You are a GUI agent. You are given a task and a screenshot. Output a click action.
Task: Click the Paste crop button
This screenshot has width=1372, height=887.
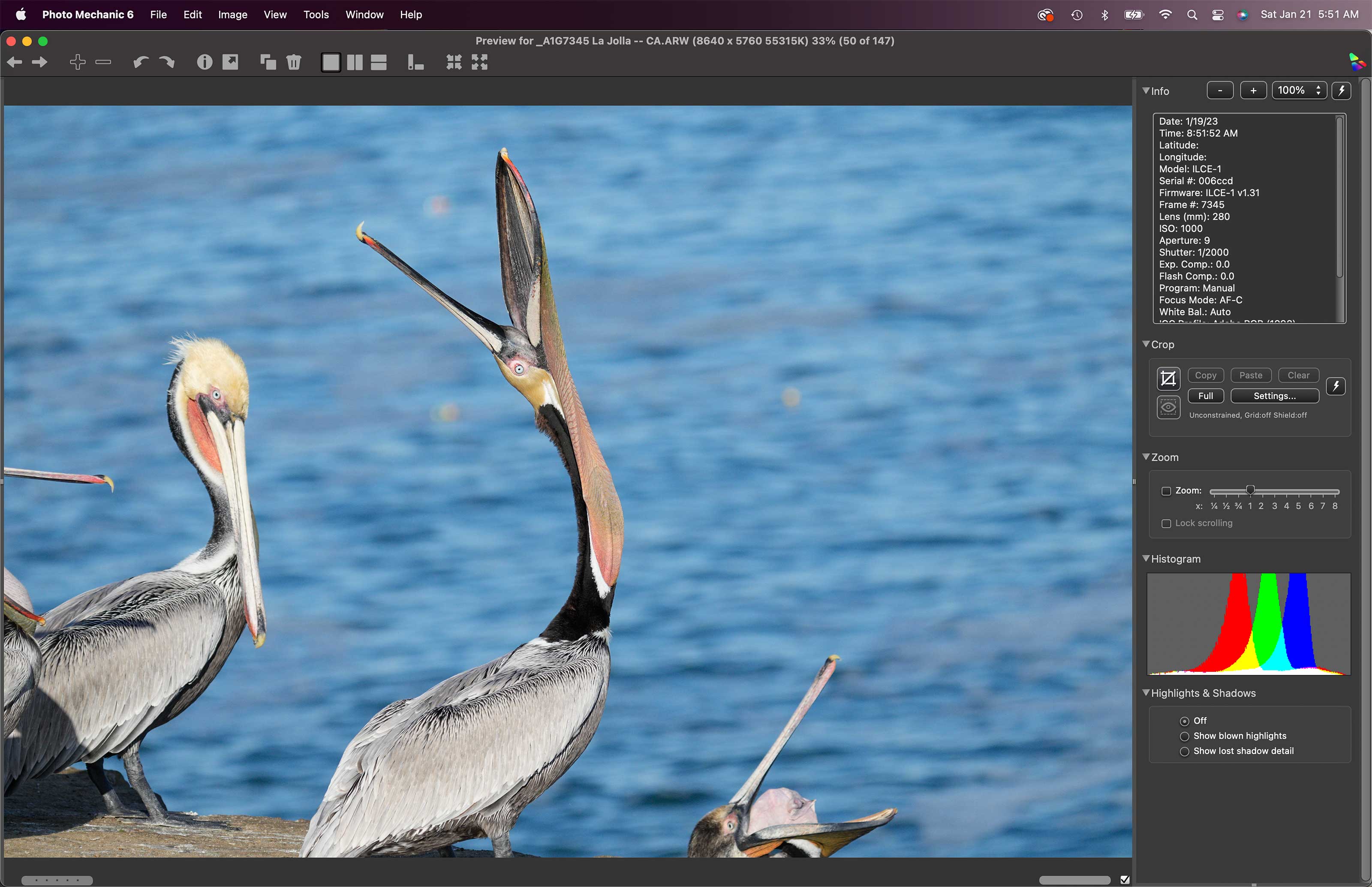pos(1251,375)
